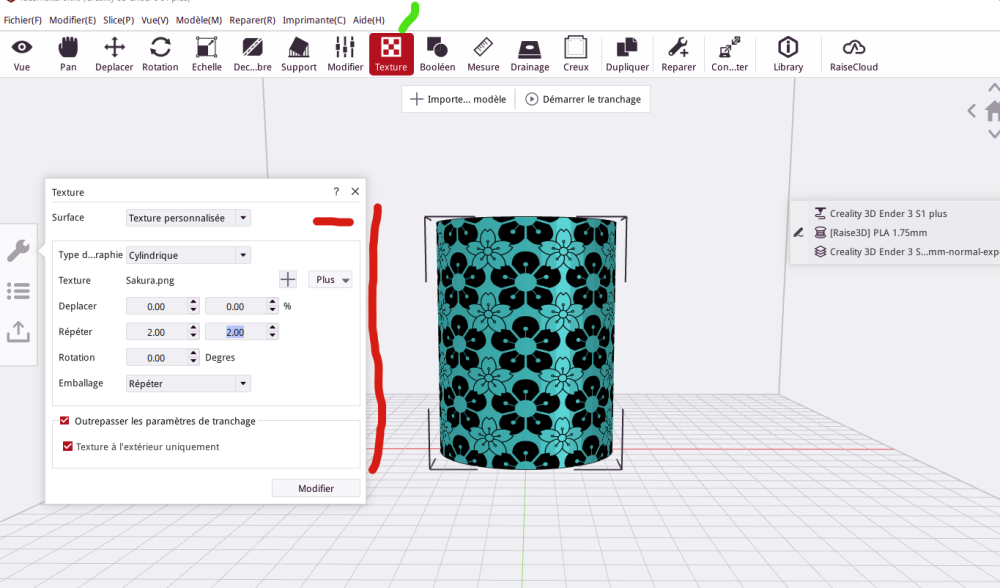Toggle Texture à l'extérieur uniquement checkbox

[x=68, y=446]
